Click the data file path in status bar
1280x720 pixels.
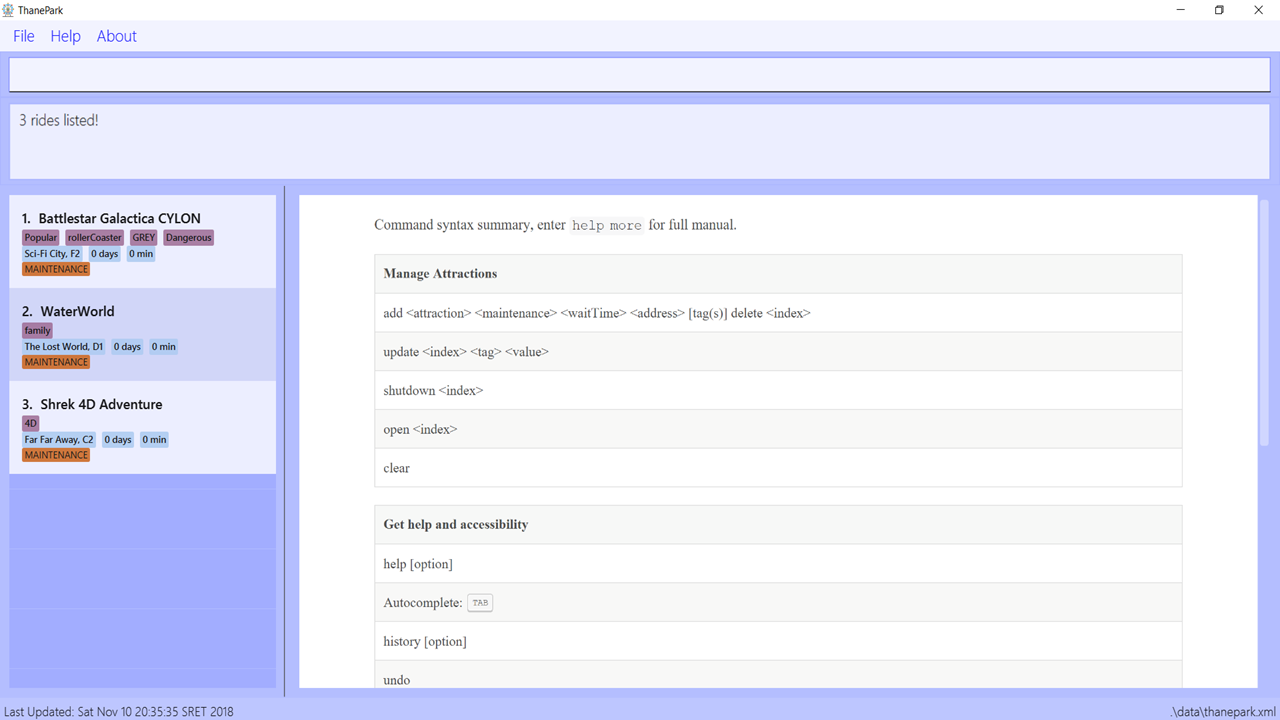(x=1224, y=712)
